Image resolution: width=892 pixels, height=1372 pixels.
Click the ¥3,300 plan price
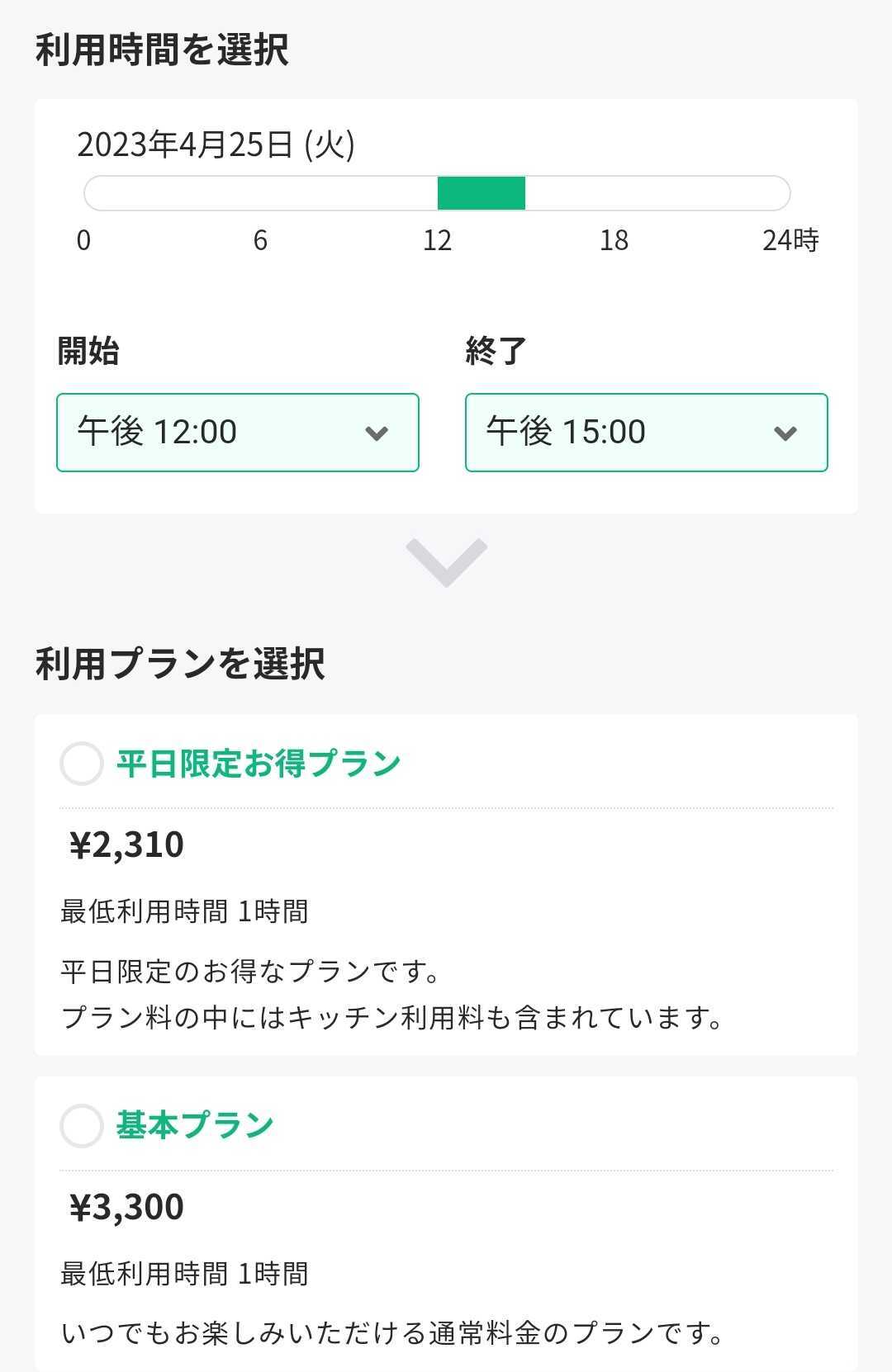126,1207
